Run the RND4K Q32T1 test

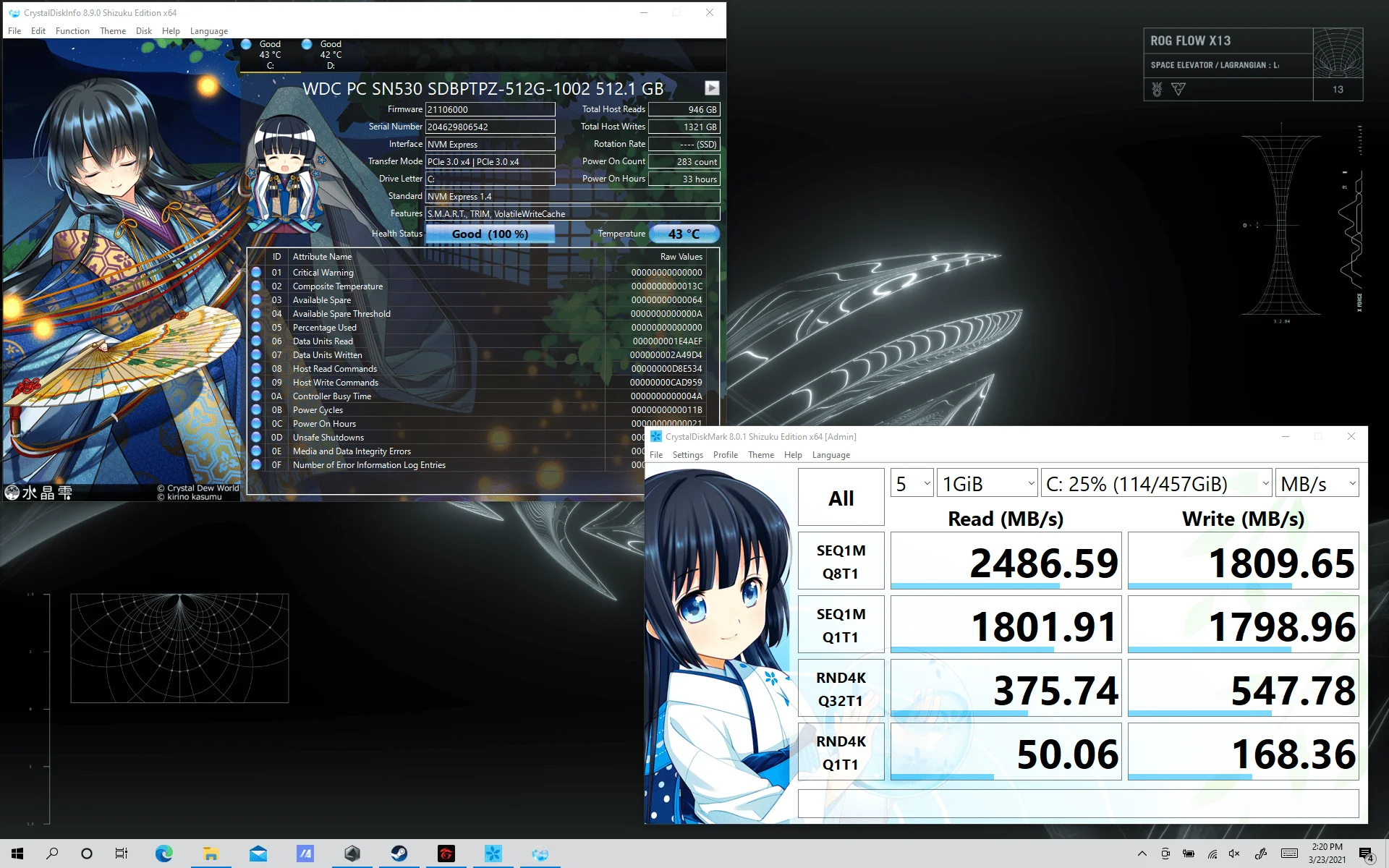click(x=841, y=689)
